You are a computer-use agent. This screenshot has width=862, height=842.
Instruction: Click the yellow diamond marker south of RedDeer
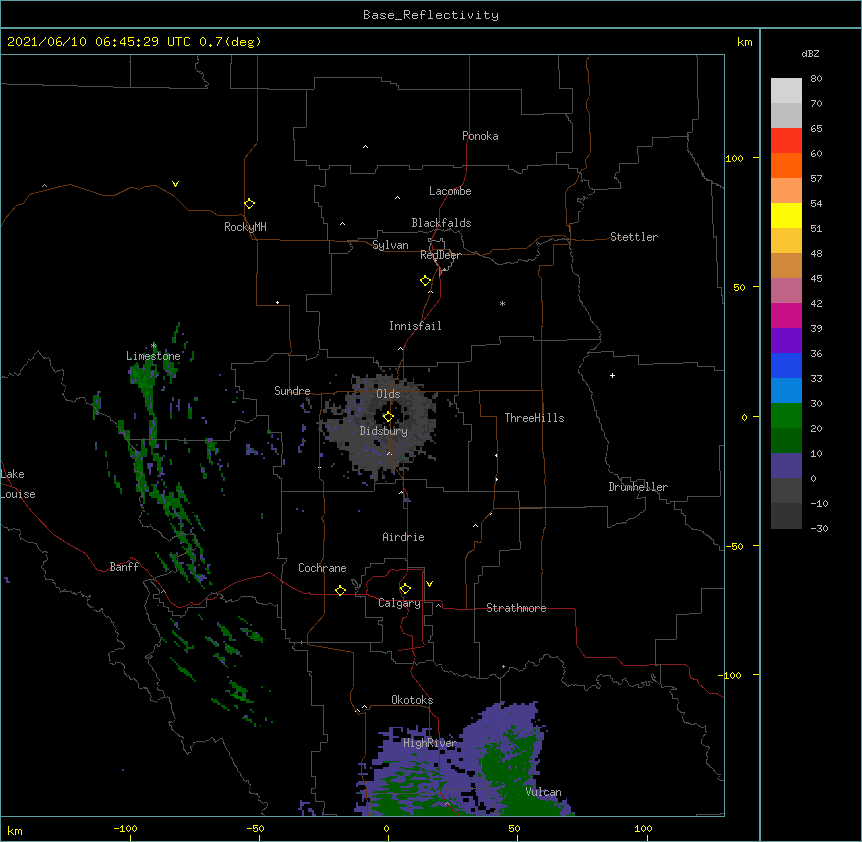[x=425, y=281]
